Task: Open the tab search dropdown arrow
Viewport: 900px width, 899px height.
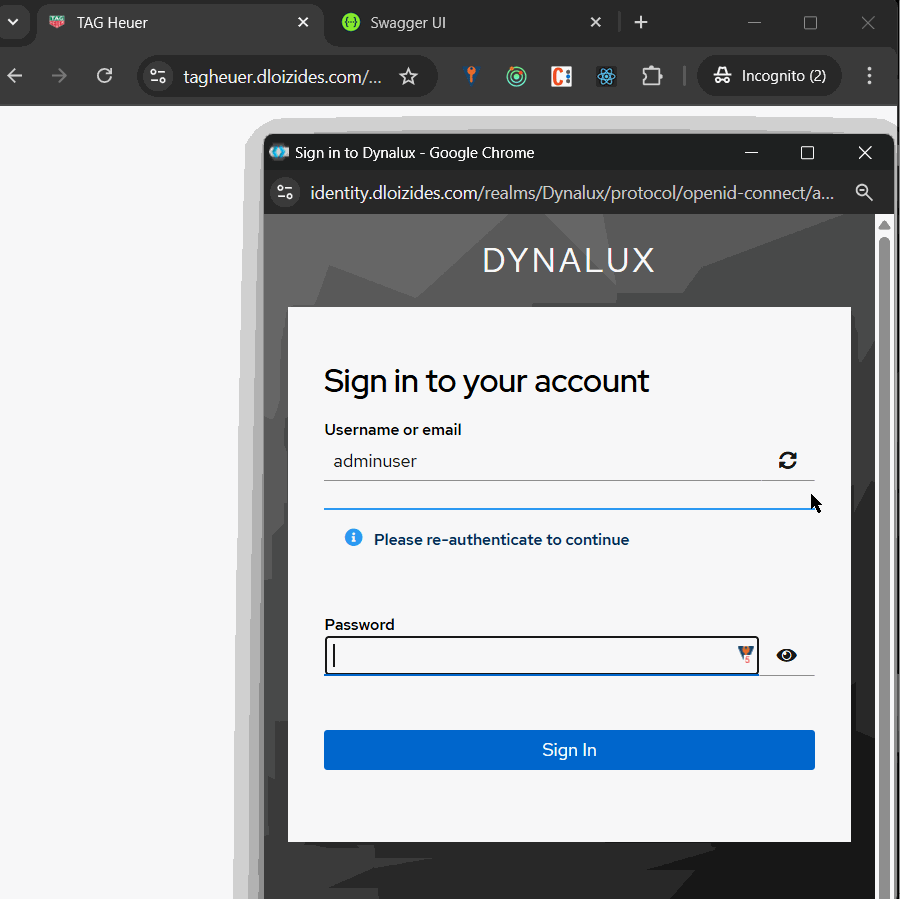Action: 13,22
